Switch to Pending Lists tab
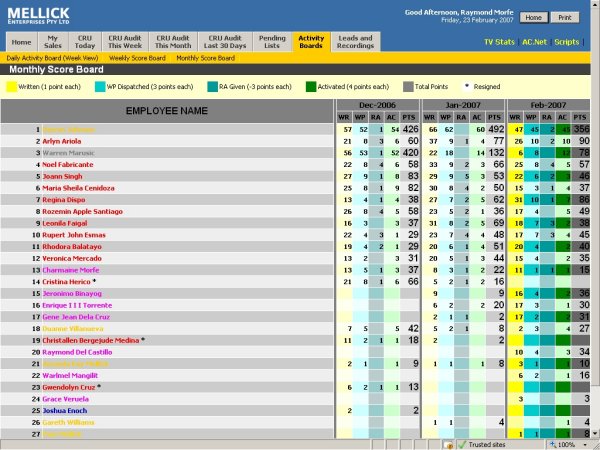Viewport: 600px width, 450px height. pos(272,42)
